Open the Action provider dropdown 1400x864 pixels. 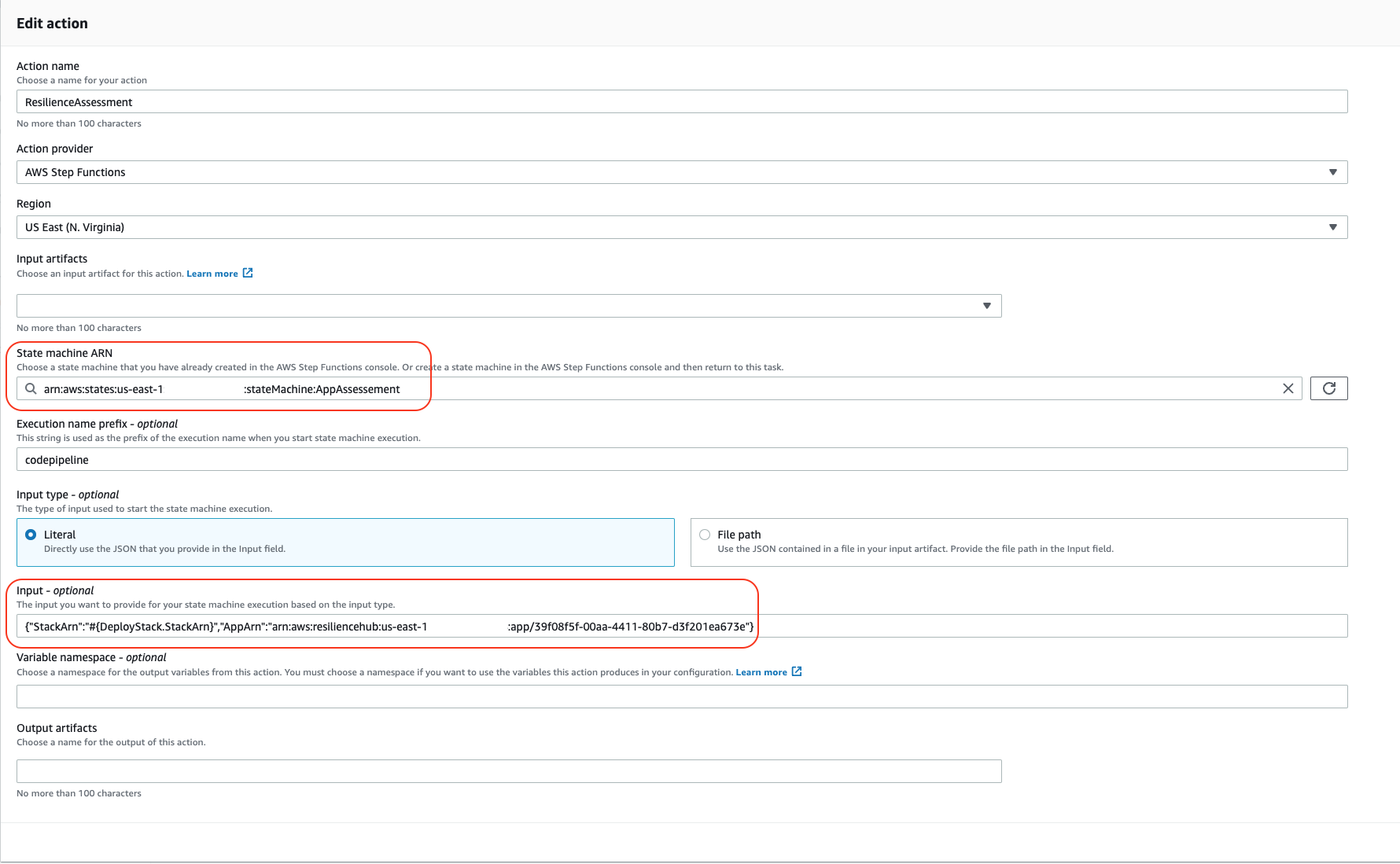pyautogui.click(x=682, y=172)
